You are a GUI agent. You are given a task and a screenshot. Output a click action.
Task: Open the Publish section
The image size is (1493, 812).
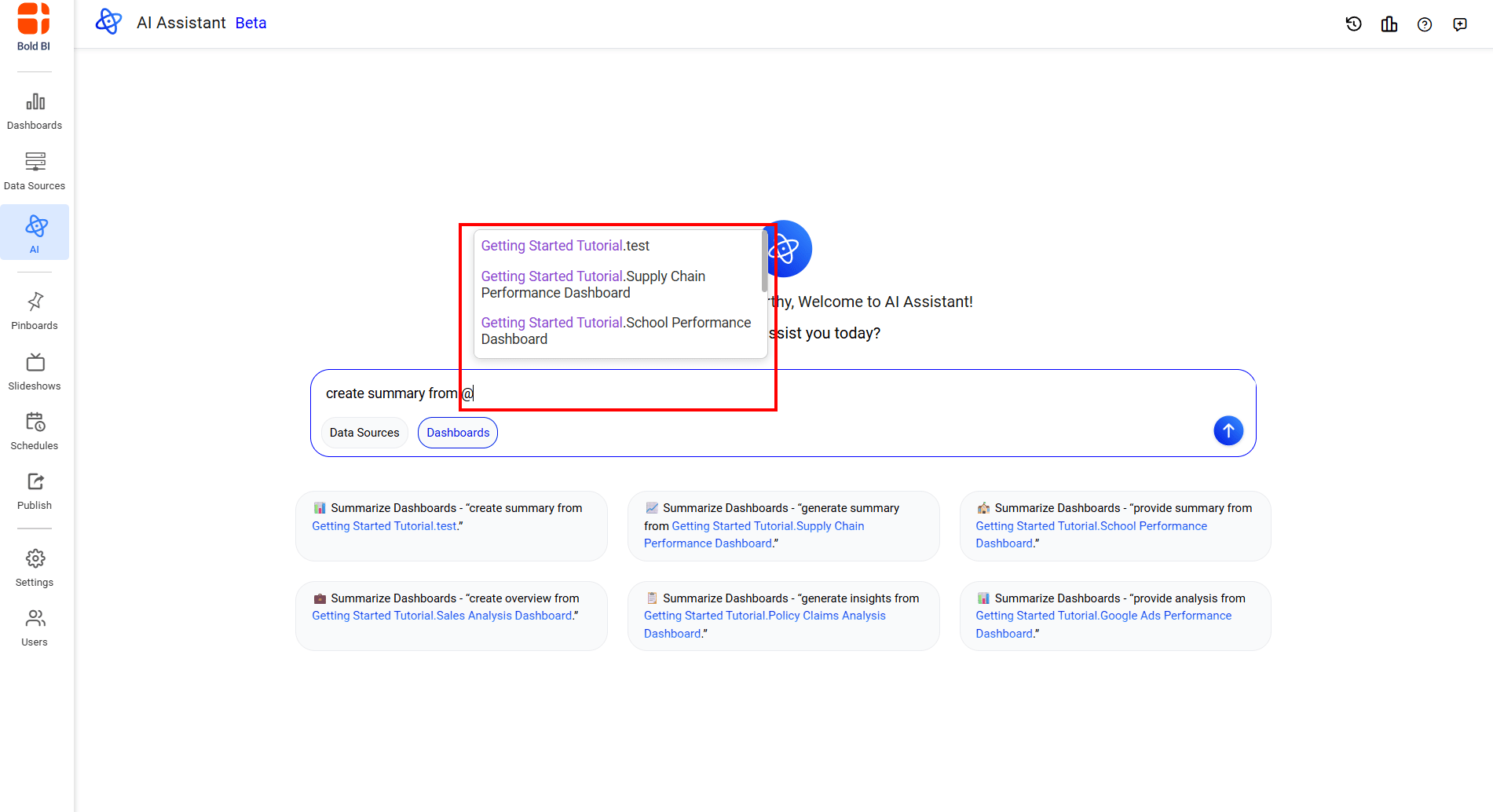35,491
